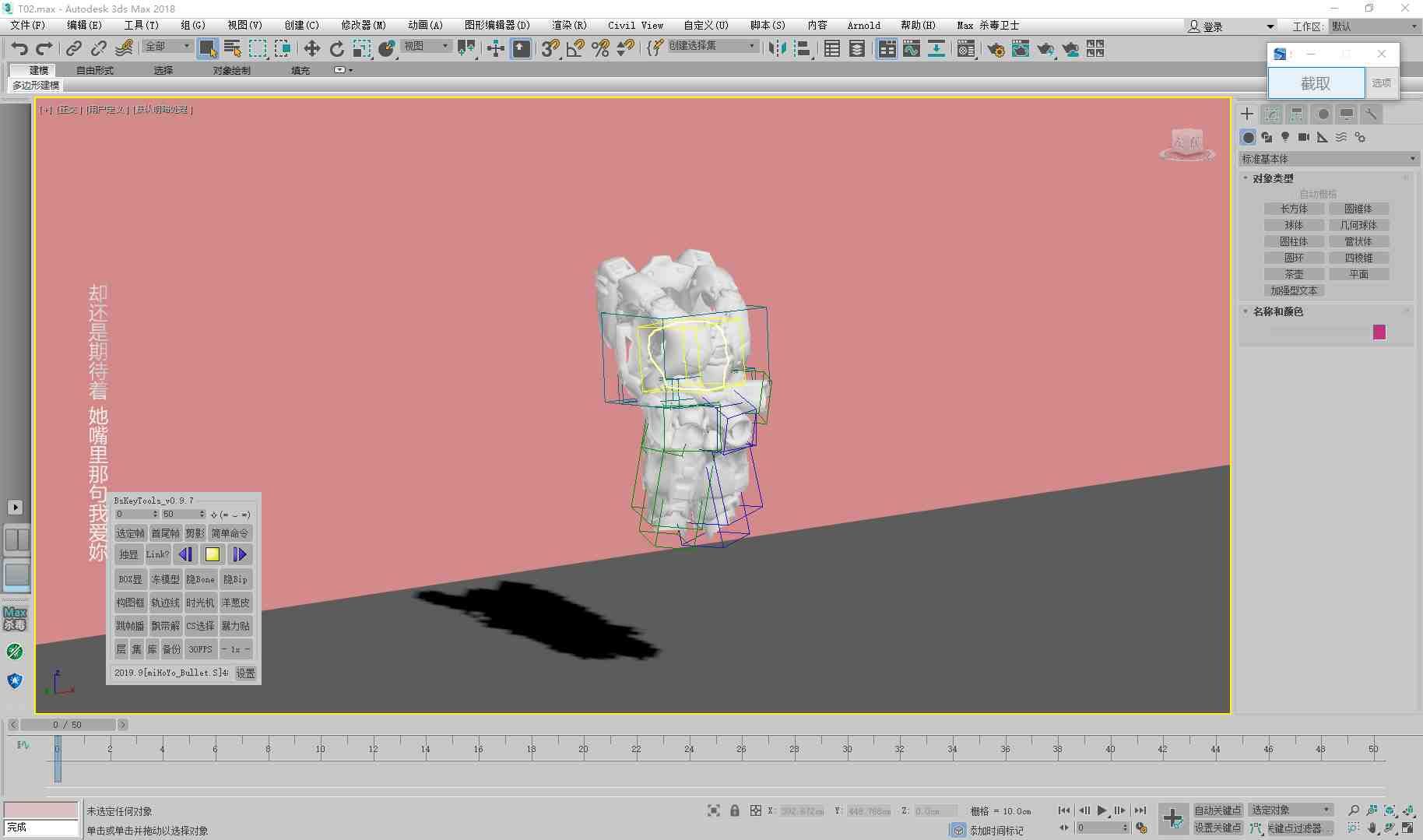
Task: Click the yellow stop square in BsKeyTools
Action: [212, 554]
